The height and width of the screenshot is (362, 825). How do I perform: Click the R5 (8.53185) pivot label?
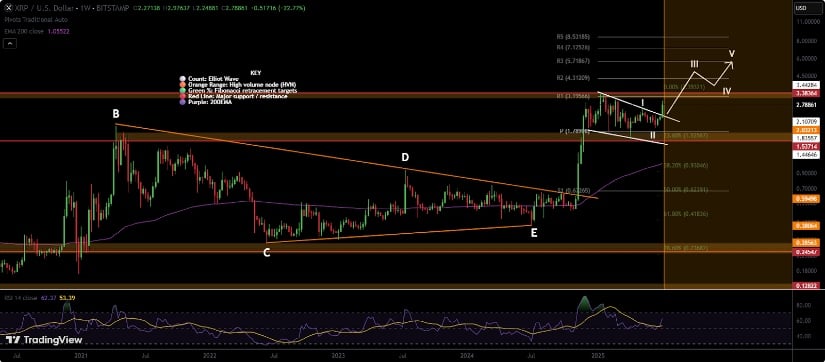[x=573, y=37]
